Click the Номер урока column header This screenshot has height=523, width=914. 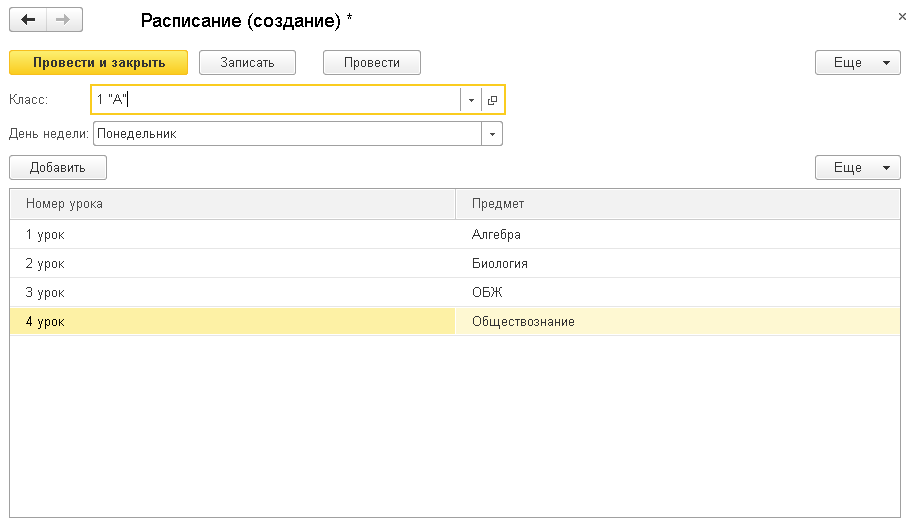click(x=232, y=203)
